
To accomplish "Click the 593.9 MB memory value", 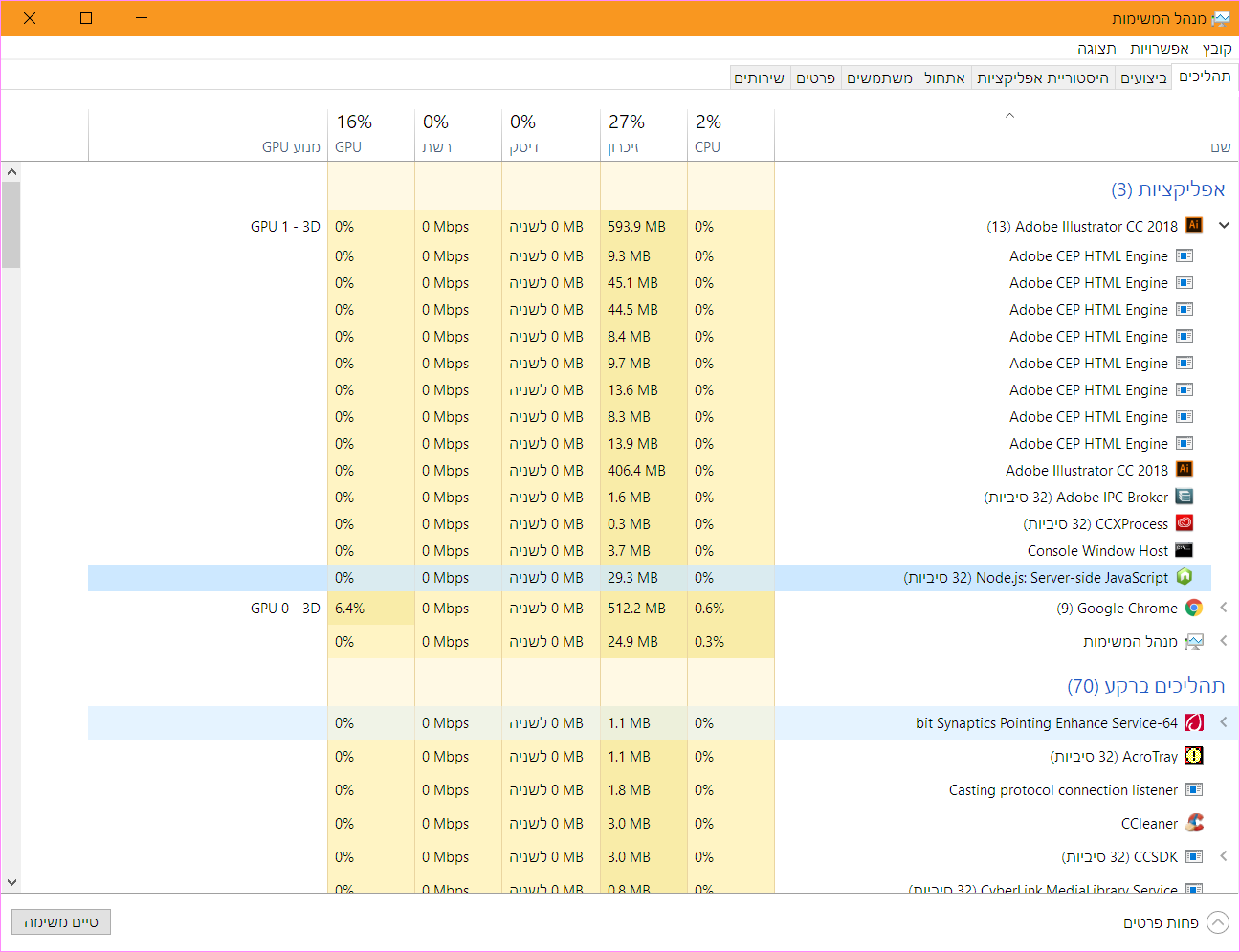I will (x=636, y=227).
